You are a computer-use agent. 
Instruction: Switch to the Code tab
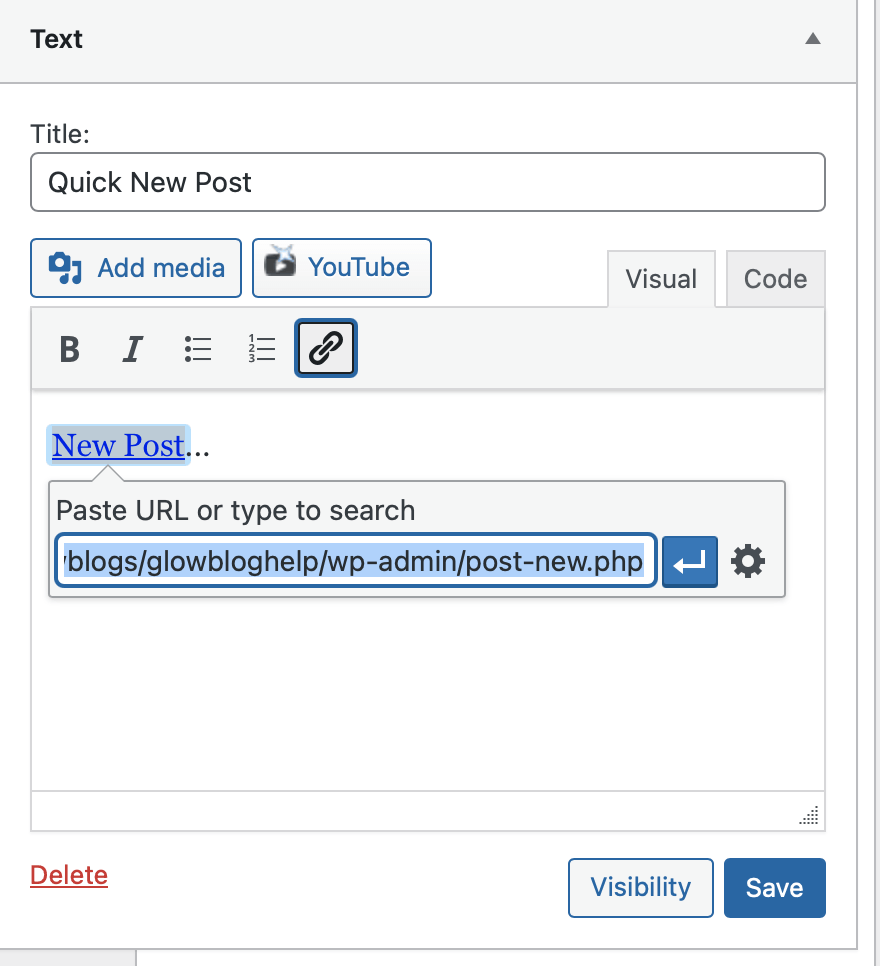click(775, 279)
